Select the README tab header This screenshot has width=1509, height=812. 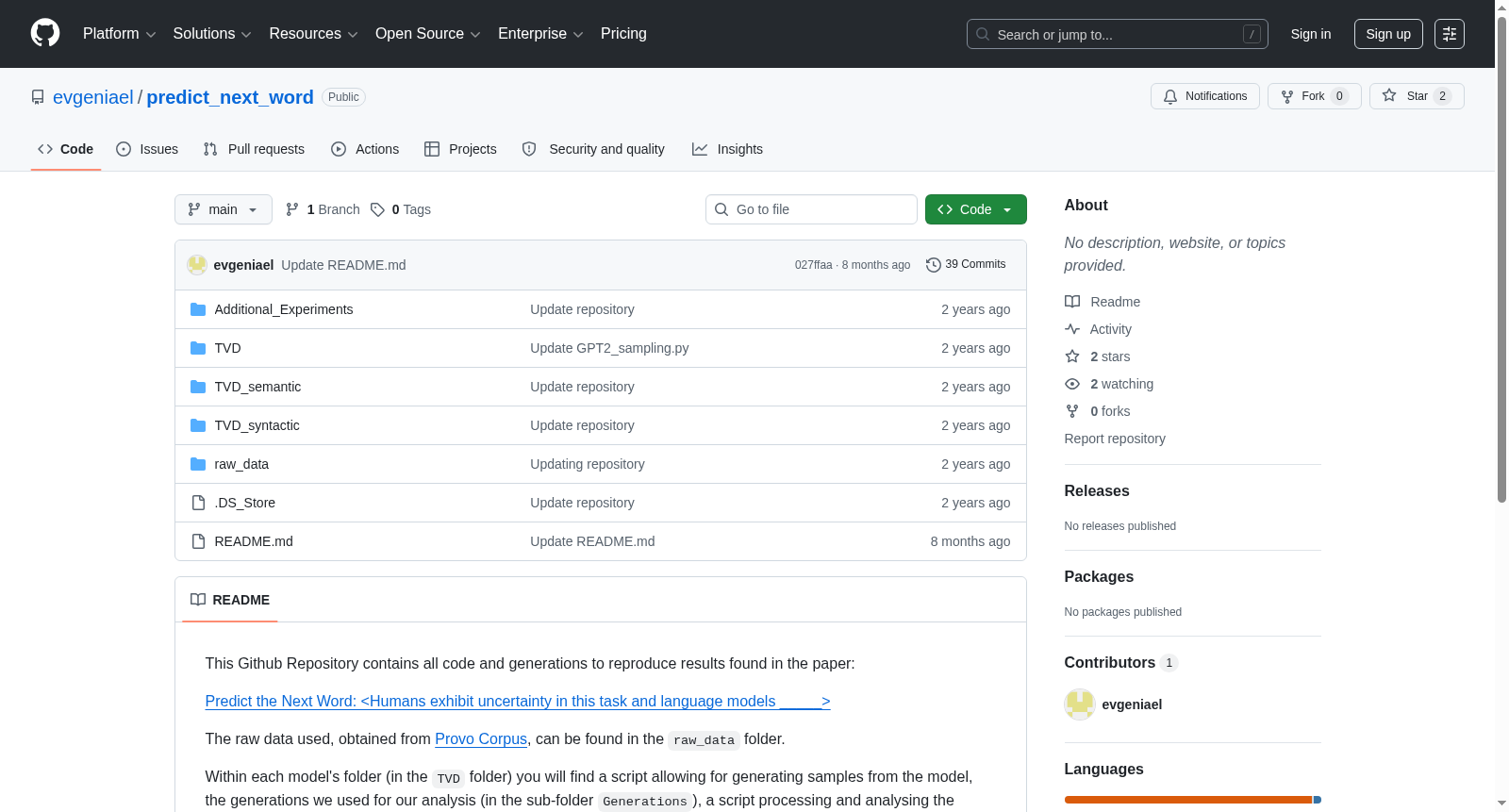coord(230,600)
